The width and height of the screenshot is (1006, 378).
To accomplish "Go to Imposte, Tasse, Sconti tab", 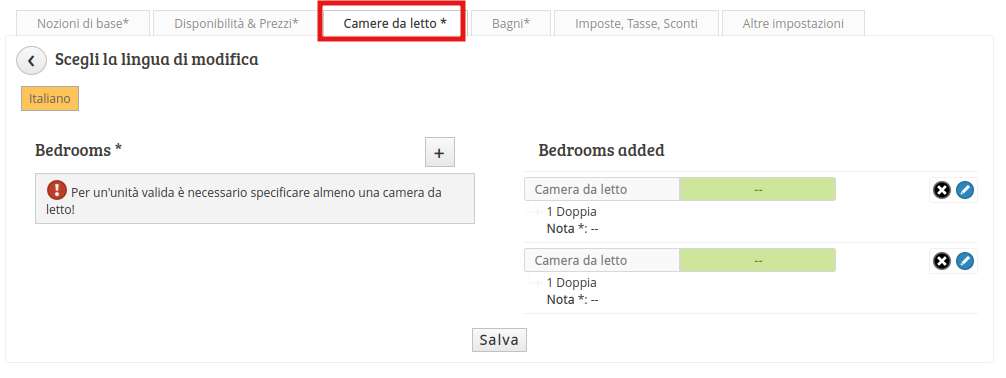I will tap(636, 24).
